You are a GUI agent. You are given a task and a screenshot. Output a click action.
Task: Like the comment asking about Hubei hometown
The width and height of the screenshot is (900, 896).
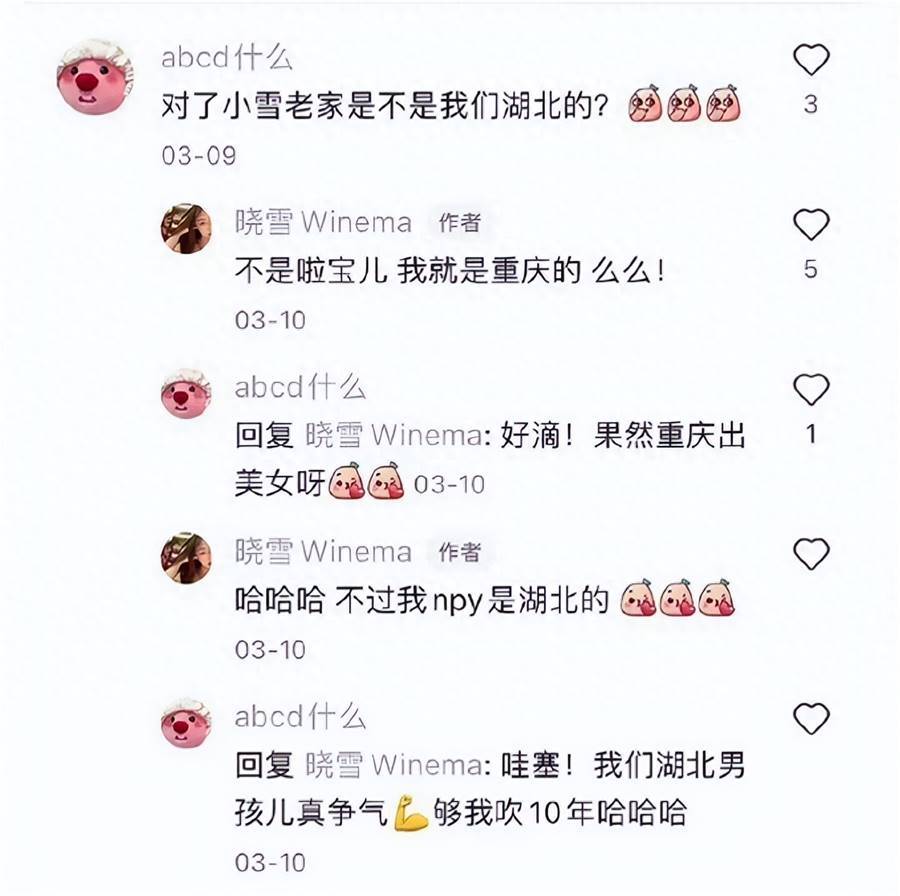[811, 59]
